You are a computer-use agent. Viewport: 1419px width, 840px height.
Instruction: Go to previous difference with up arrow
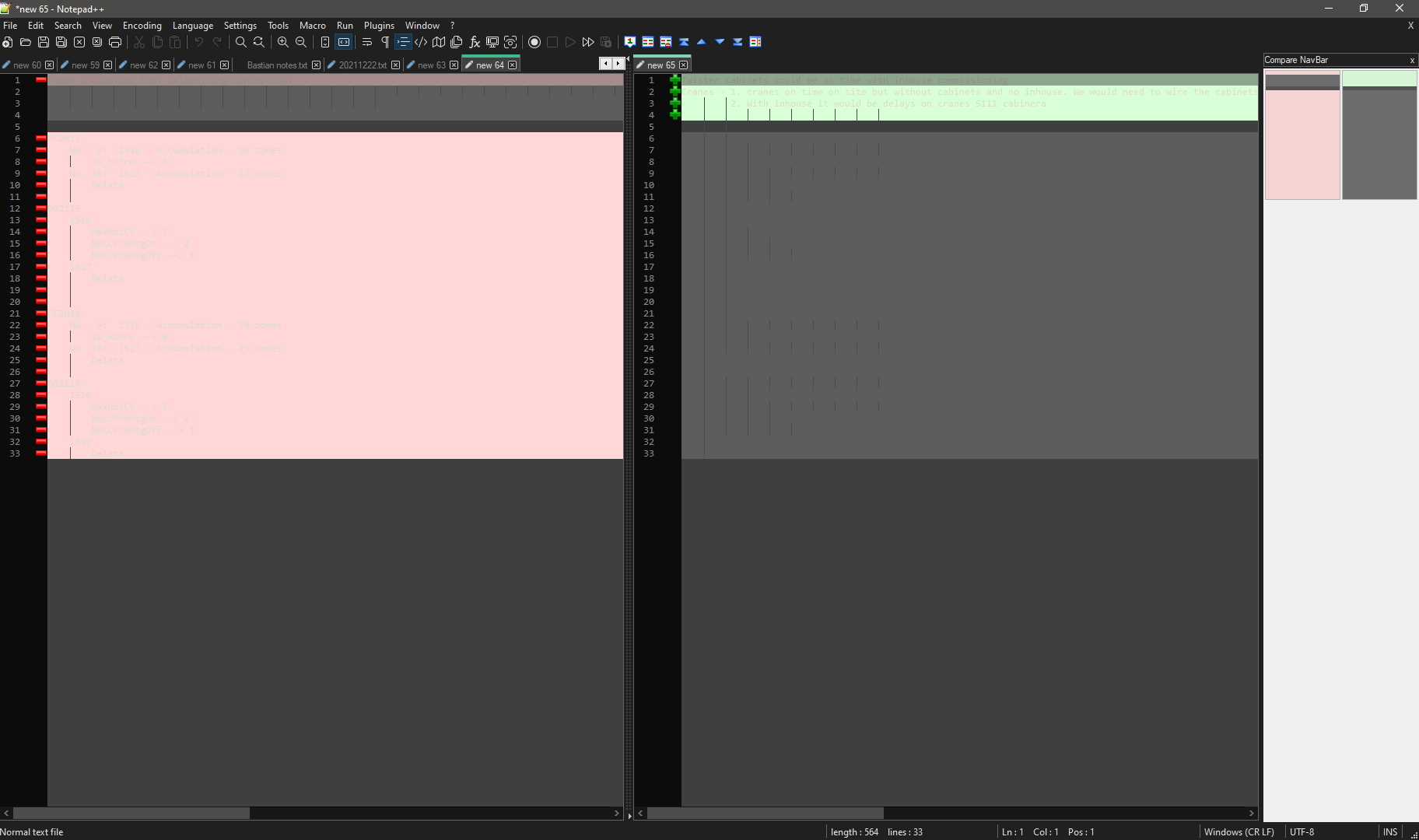pyautogui.click(x=702, y=42)
